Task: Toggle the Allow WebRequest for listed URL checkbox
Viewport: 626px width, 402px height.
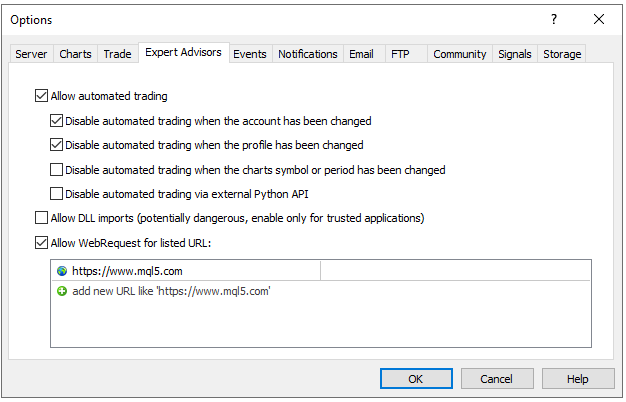Action: tap(41, 242)
